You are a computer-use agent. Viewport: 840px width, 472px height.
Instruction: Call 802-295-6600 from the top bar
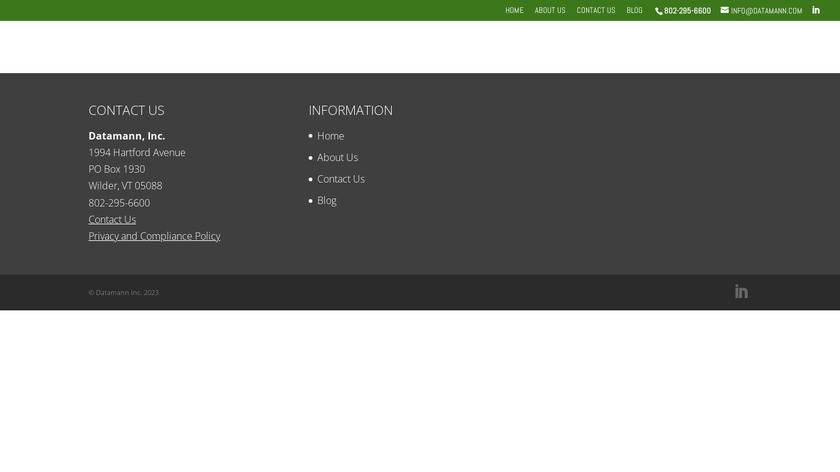tap(687, 11)
